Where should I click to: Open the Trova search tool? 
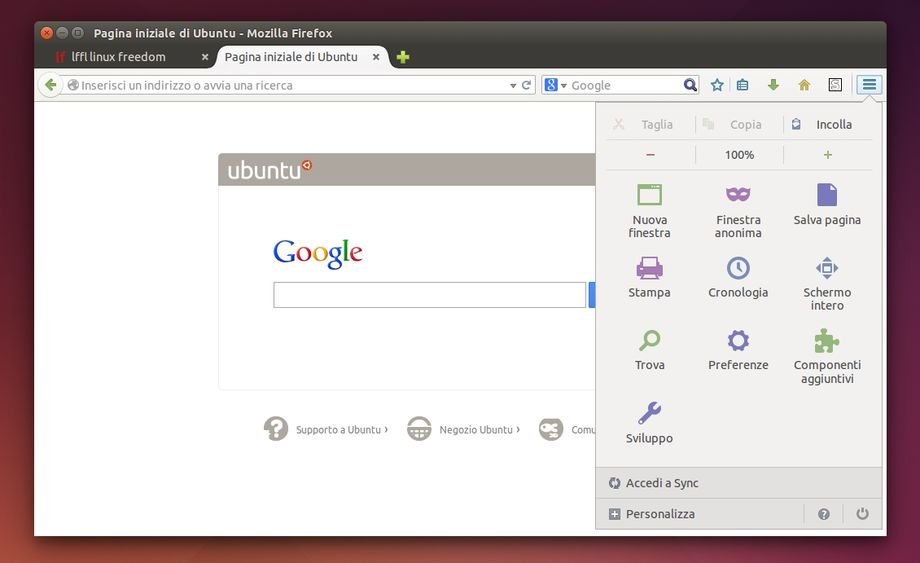649,350
